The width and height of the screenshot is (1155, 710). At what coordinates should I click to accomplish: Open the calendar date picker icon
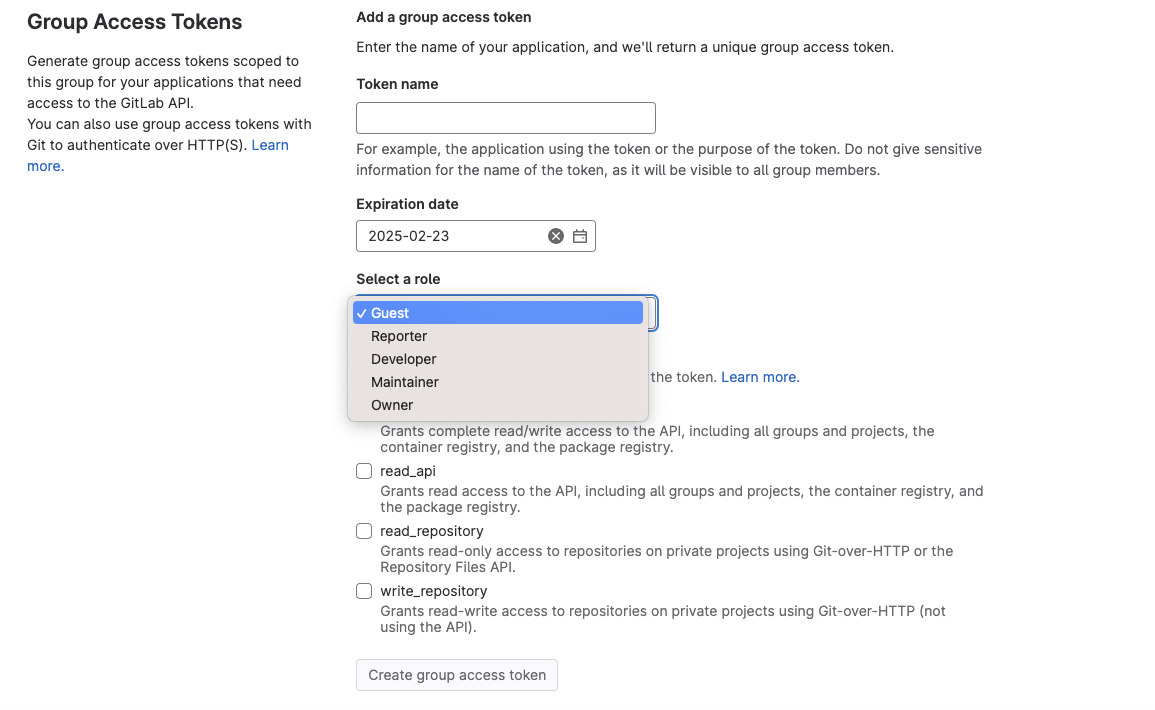click(580, 236)
